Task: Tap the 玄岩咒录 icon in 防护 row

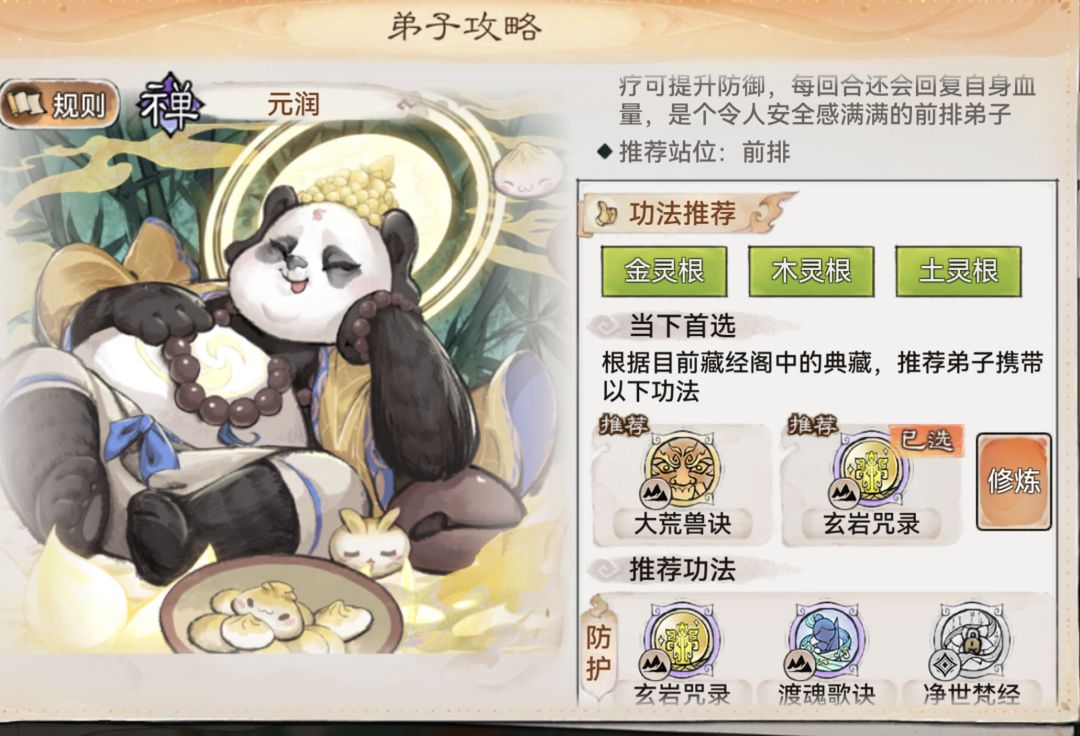Action: [682, 640]
